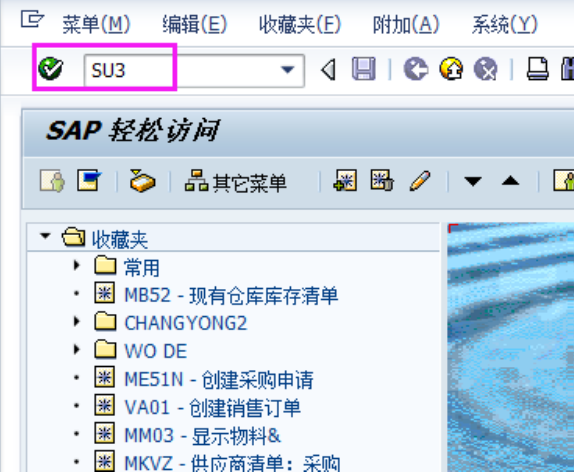Click the SAP menu flag icon

[89, 179]
